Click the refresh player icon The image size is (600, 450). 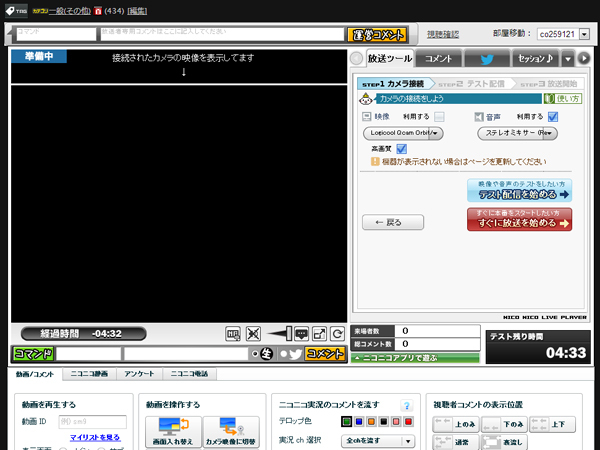(338, 333)
